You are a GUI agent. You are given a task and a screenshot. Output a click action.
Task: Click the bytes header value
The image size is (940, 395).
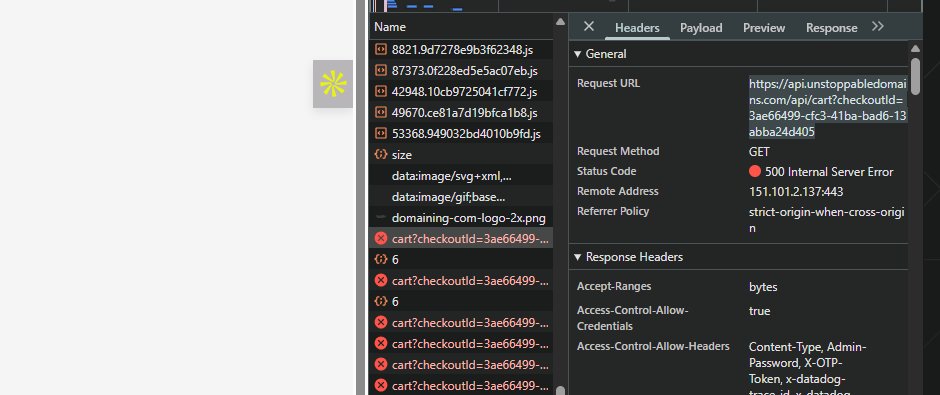pyautogui.click(x=763, y=287)
